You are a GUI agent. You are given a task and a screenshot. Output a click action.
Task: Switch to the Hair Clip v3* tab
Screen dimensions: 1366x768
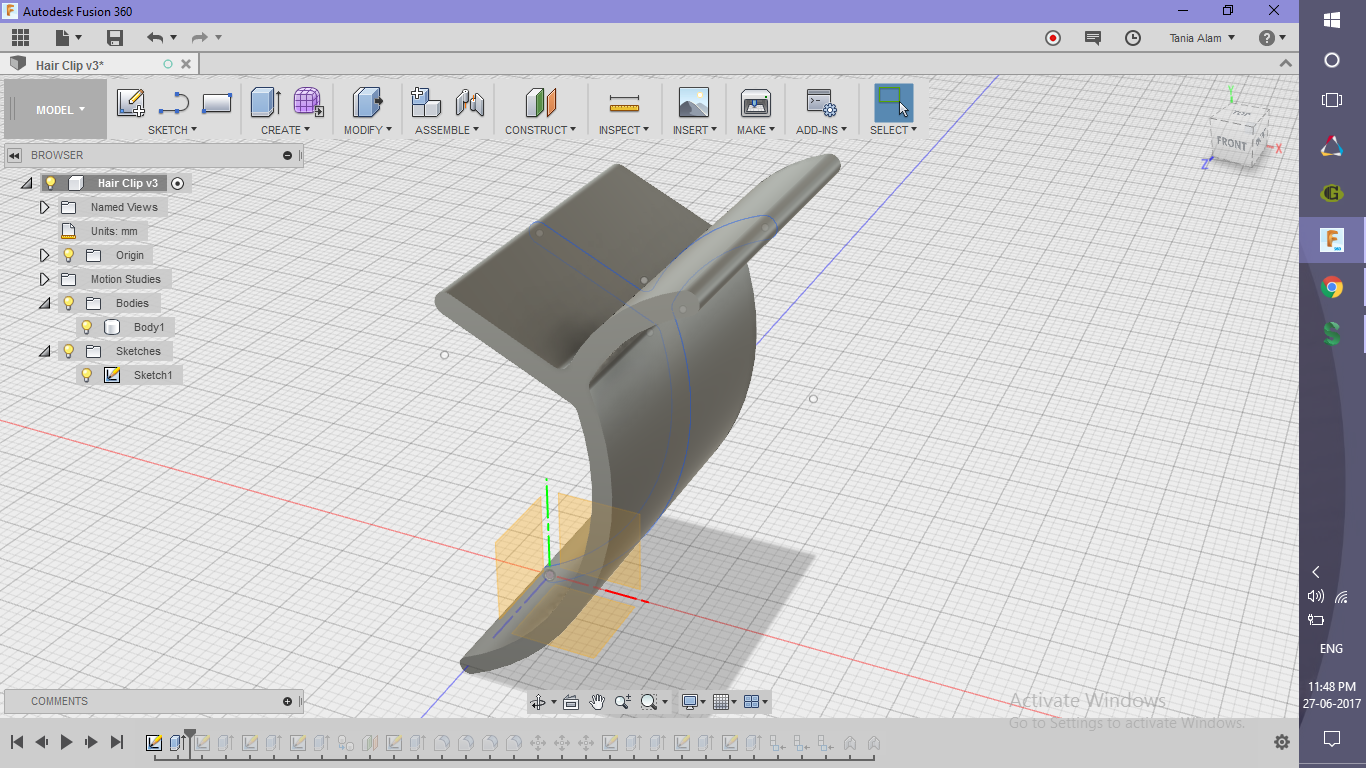[69, 65]
